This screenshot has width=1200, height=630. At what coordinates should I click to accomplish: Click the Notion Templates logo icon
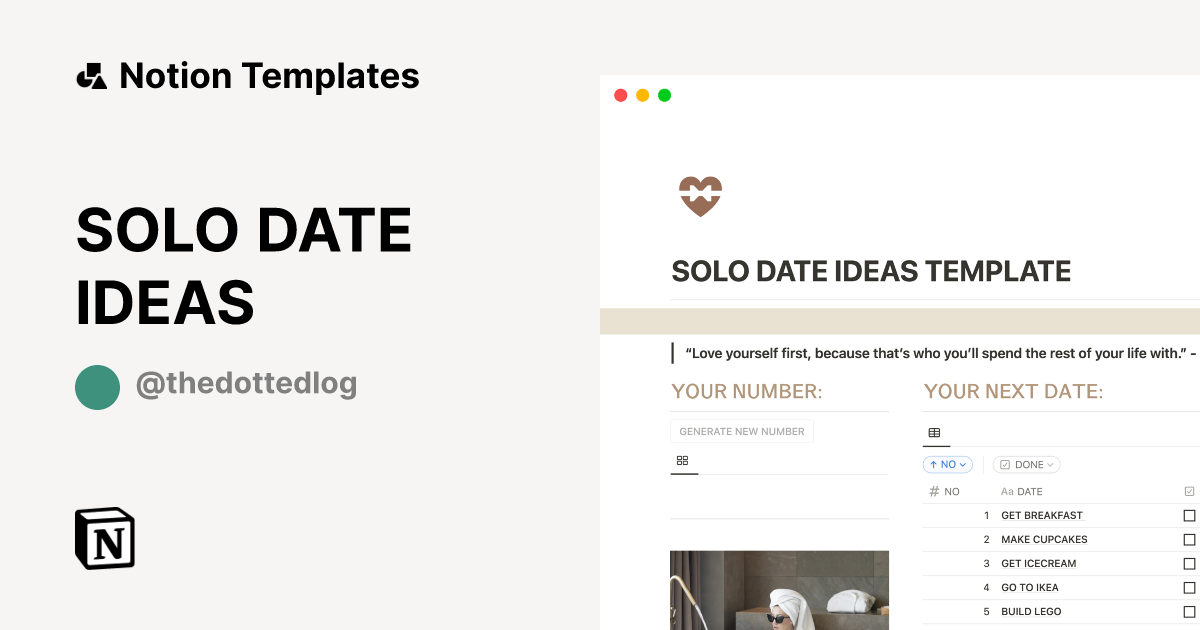click(x=91, y=75)
